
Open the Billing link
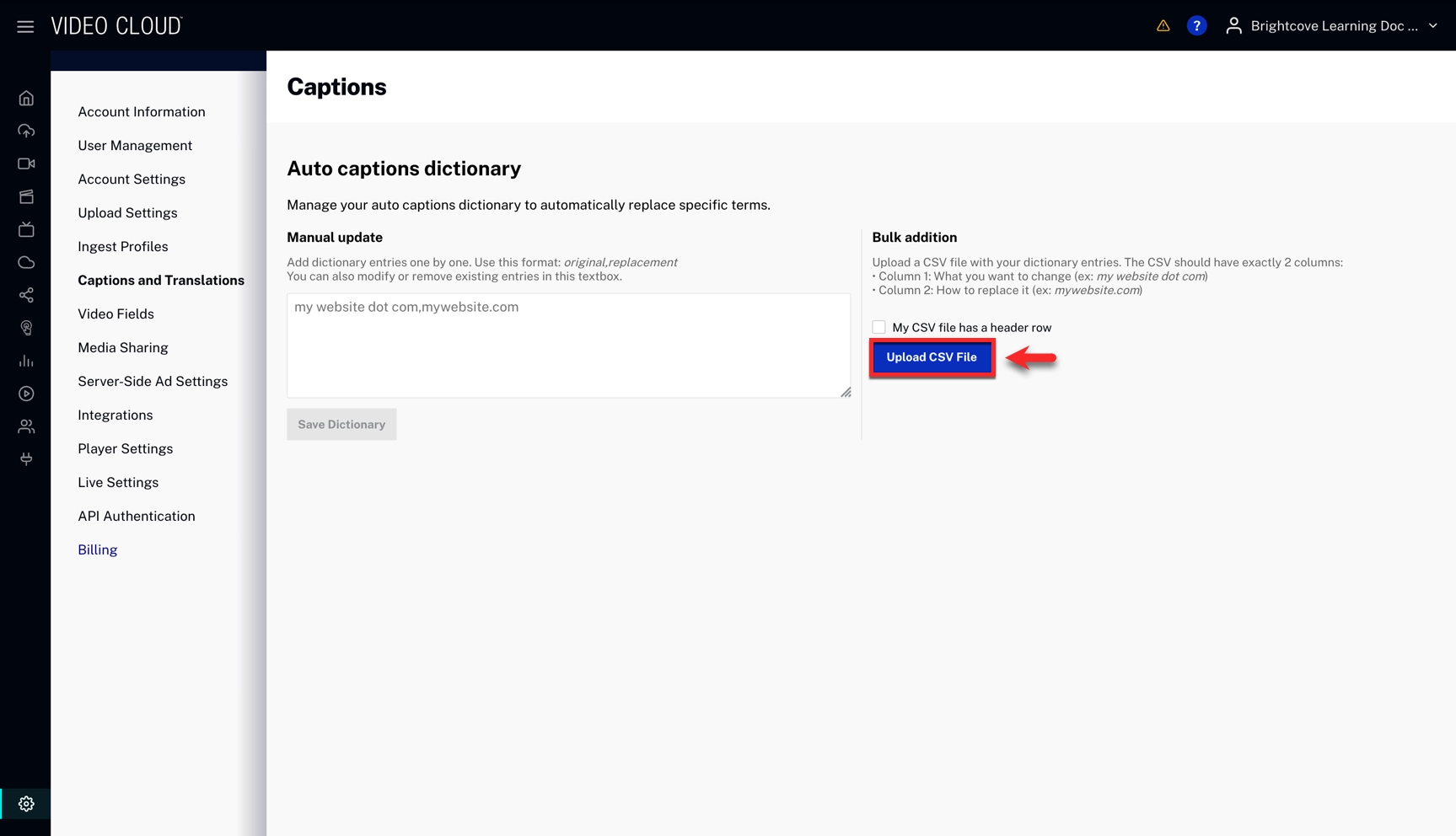[97, 550]
